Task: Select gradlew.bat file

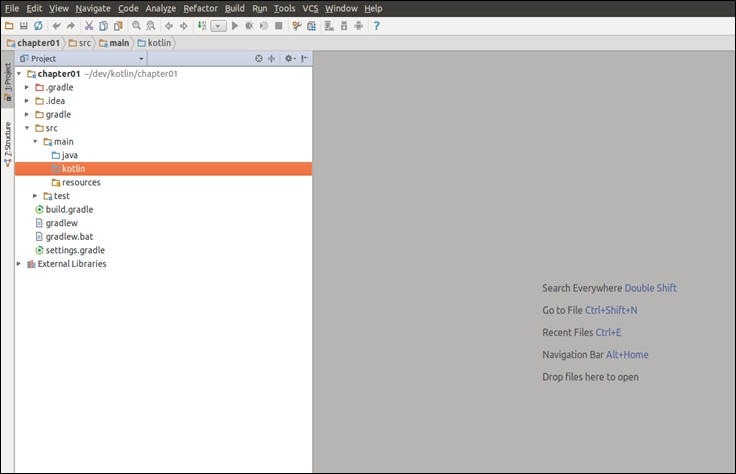Action: click(64, 237)
